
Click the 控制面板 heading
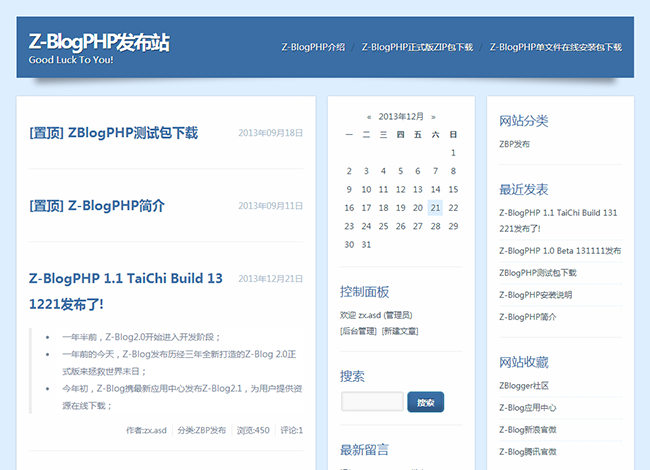tap(364, 292)
